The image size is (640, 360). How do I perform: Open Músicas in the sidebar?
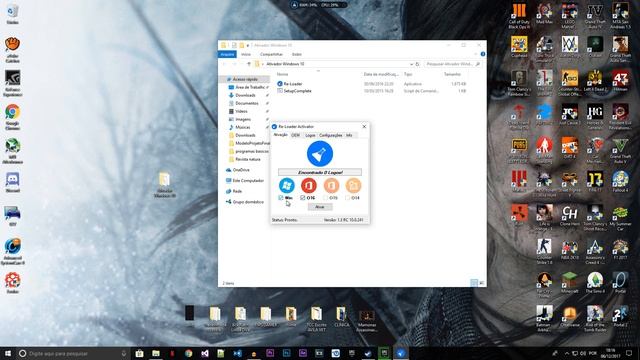(x=242, y=127)
